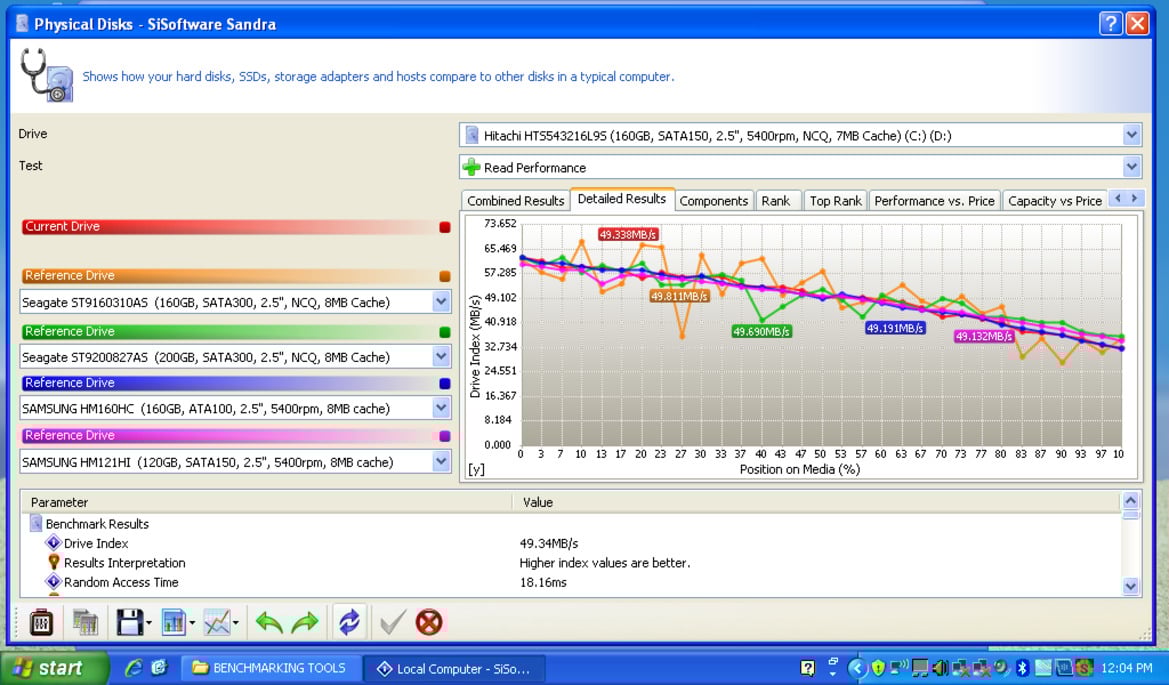The height and width of the screenshot is (685, 1169).
Task: Click the stethoscope disk module icon
Action: tap(46, 75)
